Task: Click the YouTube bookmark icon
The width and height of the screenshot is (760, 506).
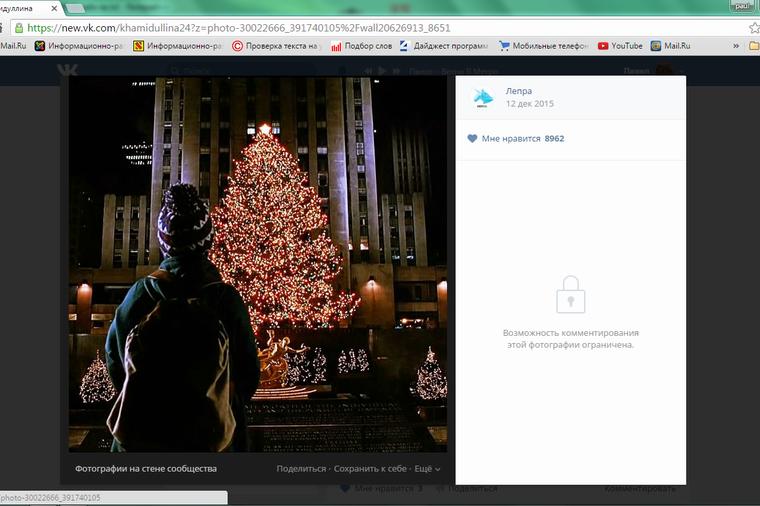Action: tap(603, 46)
